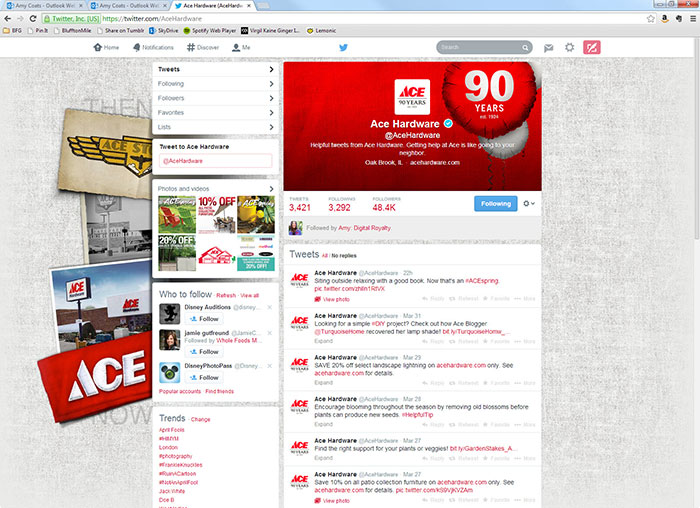Open user actions gear dropdown
700x508 pixels.
pos(529,204)
